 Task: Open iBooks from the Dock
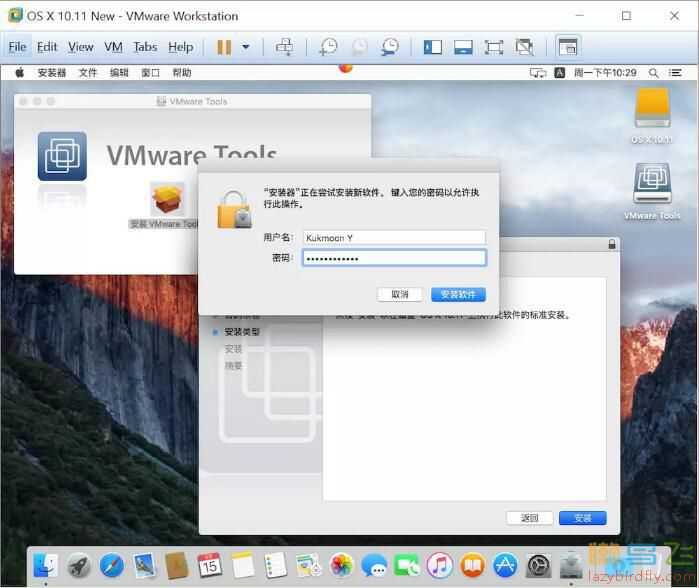pyautogui.click(x=473, y=566)
